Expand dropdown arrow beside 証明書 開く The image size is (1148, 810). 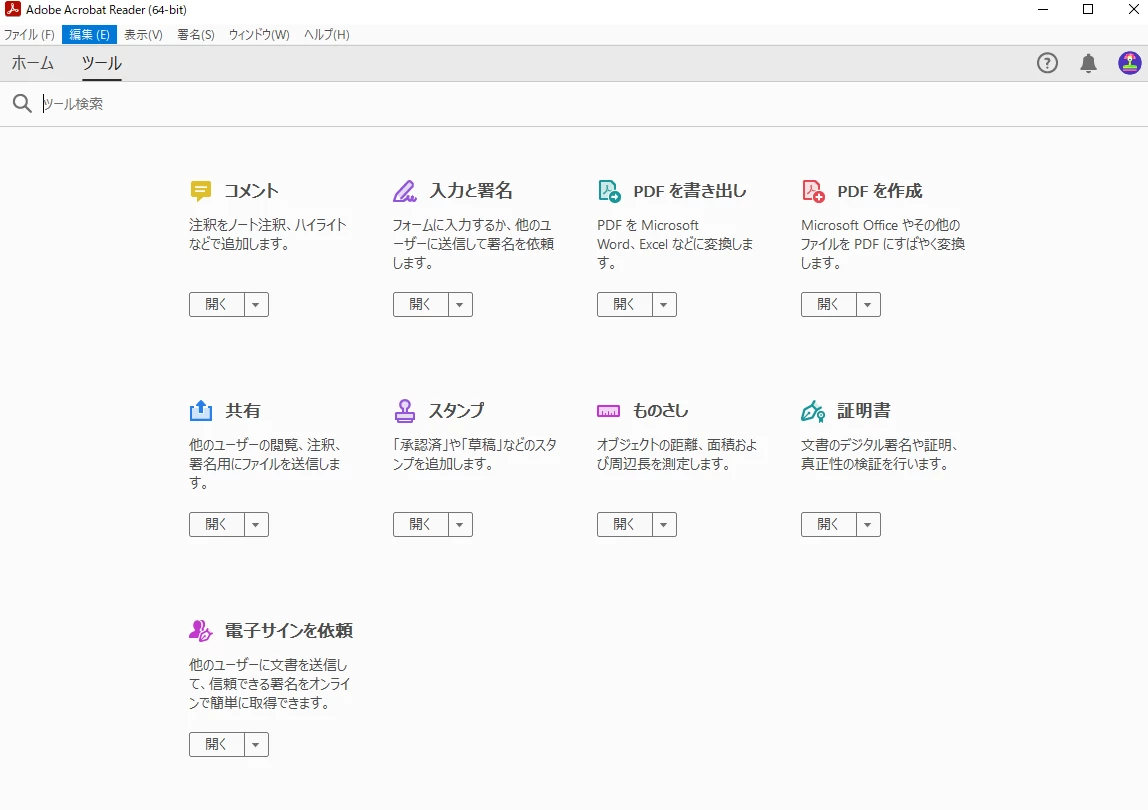click(868, 524)
